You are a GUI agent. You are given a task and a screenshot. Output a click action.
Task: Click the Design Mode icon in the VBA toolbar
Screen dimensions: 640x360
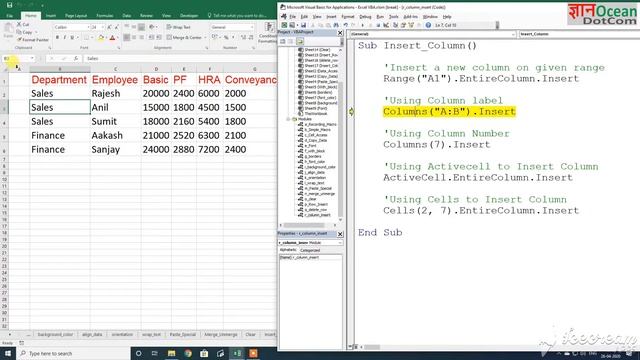pos(386,25)
